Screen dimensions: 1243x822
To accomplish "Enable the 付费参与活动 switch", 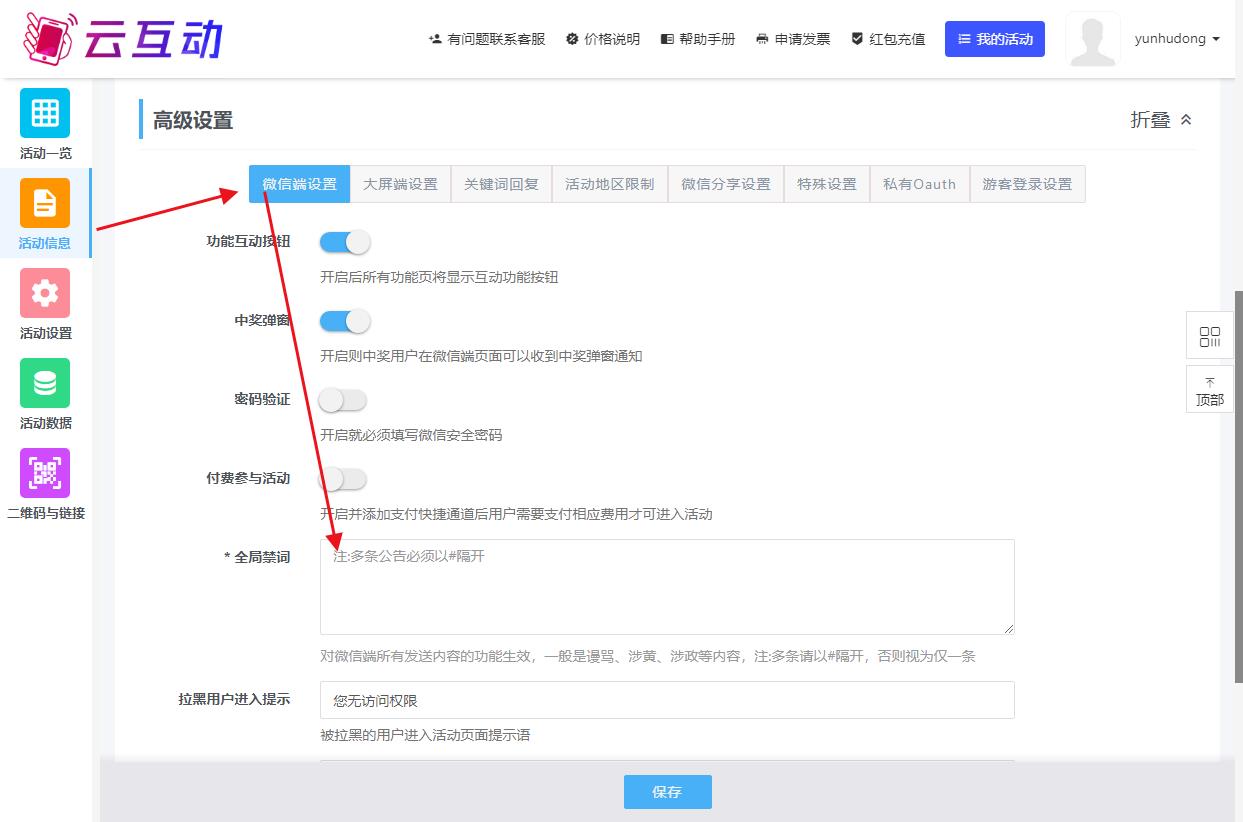I will click(343, 479).
